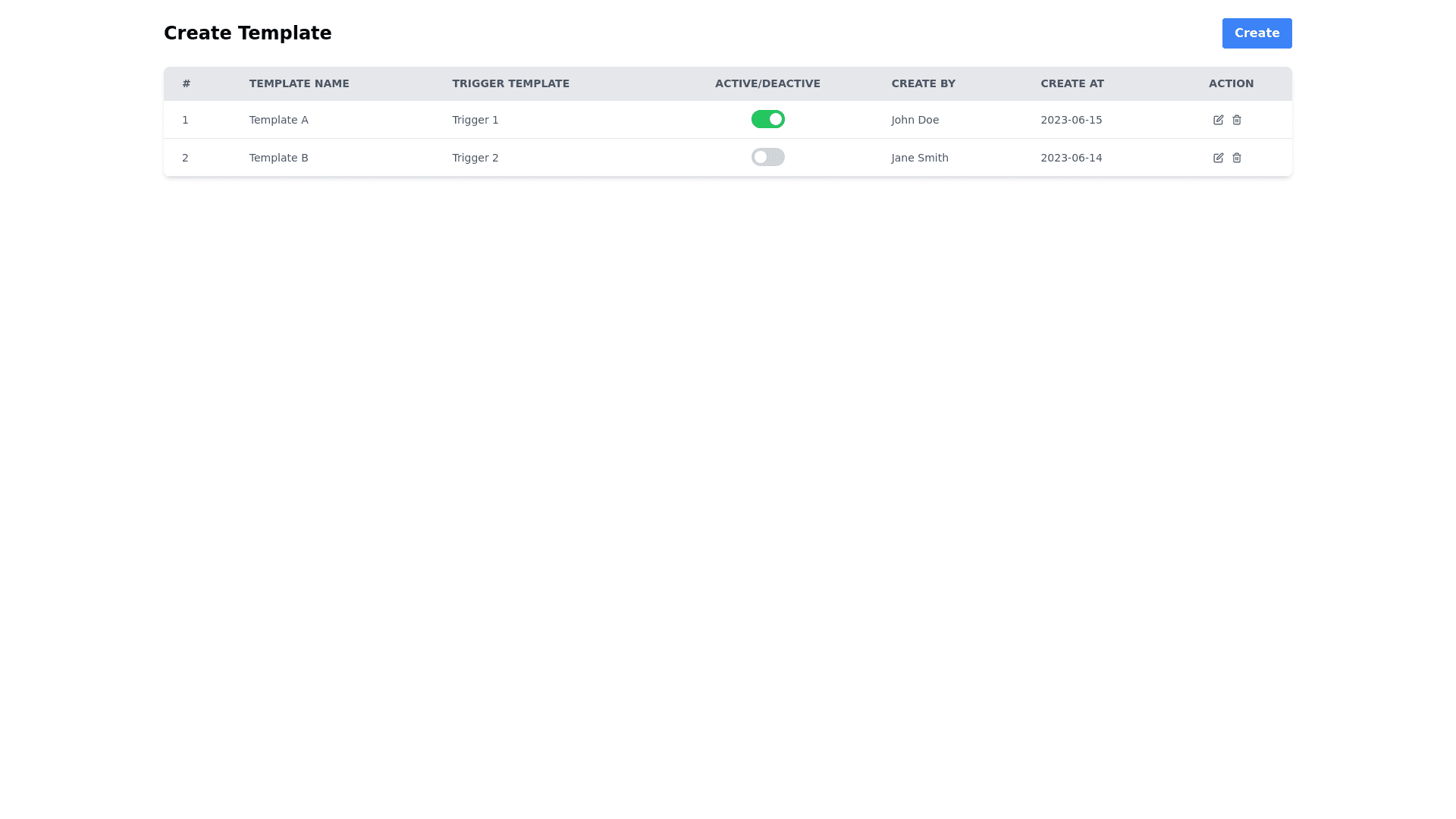The height and width of the screenshot is (819, 1456).
Task: Select the Template B name cell
Action: 278,158
